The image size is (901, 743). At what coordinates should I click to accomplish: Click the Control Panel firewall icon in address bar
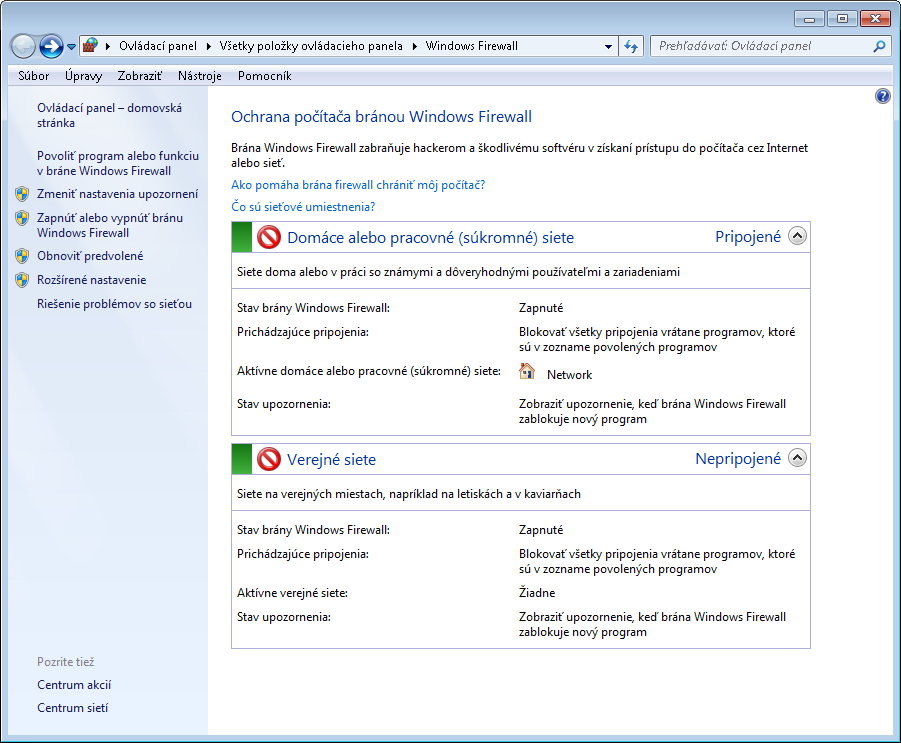point(90,45)
